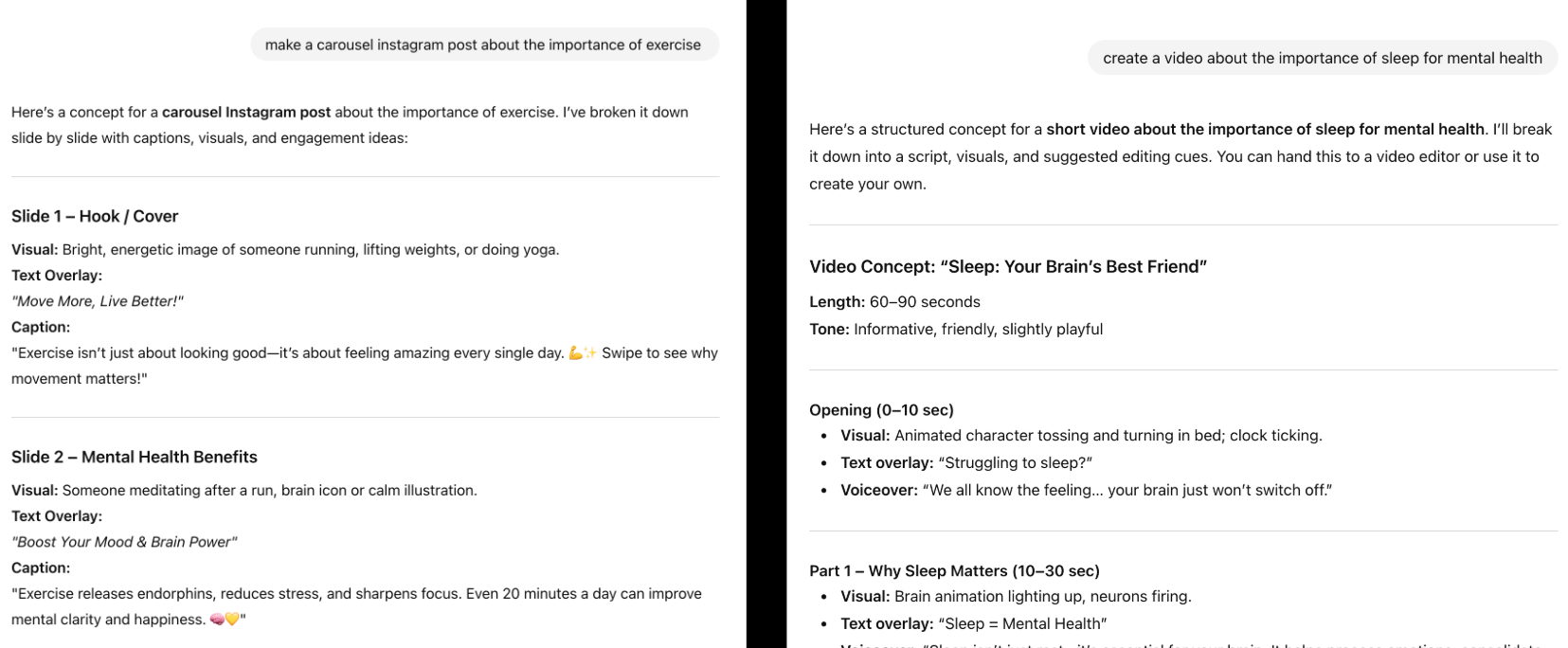Click the "Slide 2 – Mental Health Benefits" heading
The image size is (1568, 648).
(x=135, y=457)
